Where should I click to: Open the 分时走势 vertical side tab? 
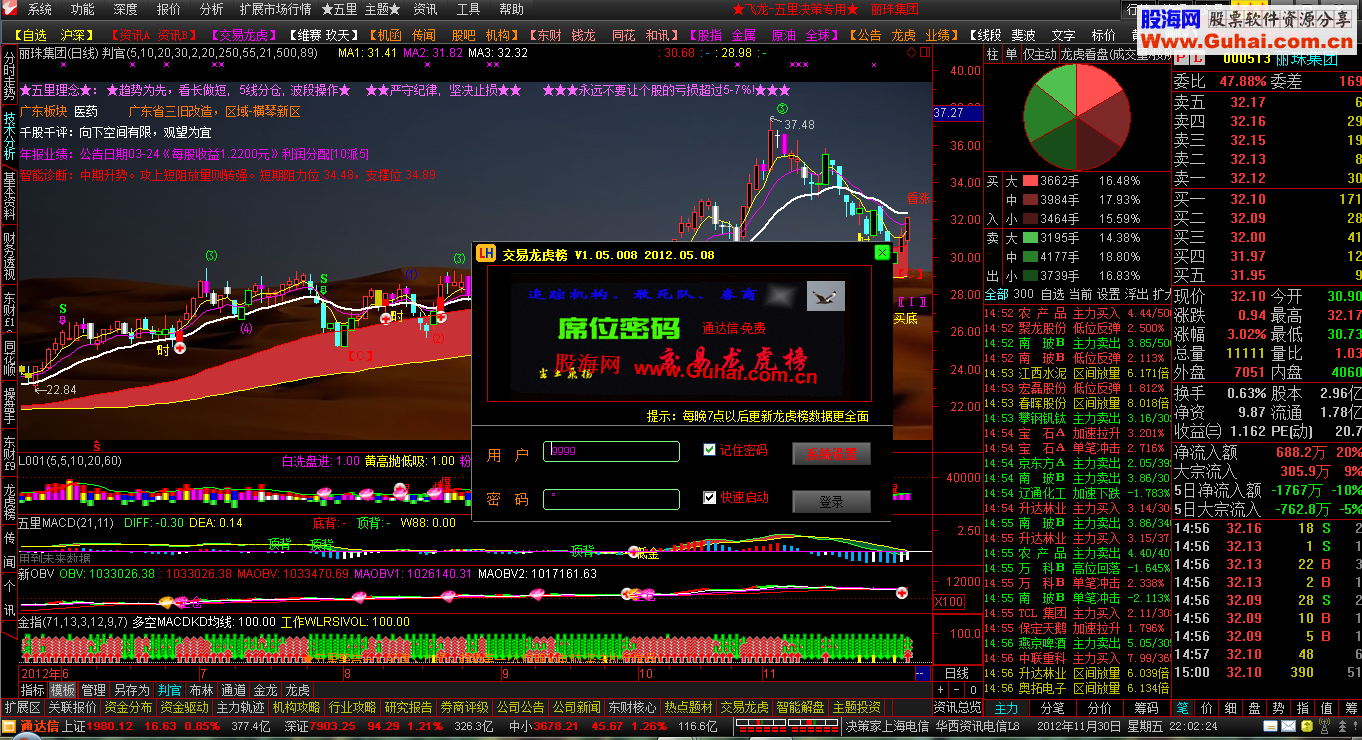click(x=8, y=74)
